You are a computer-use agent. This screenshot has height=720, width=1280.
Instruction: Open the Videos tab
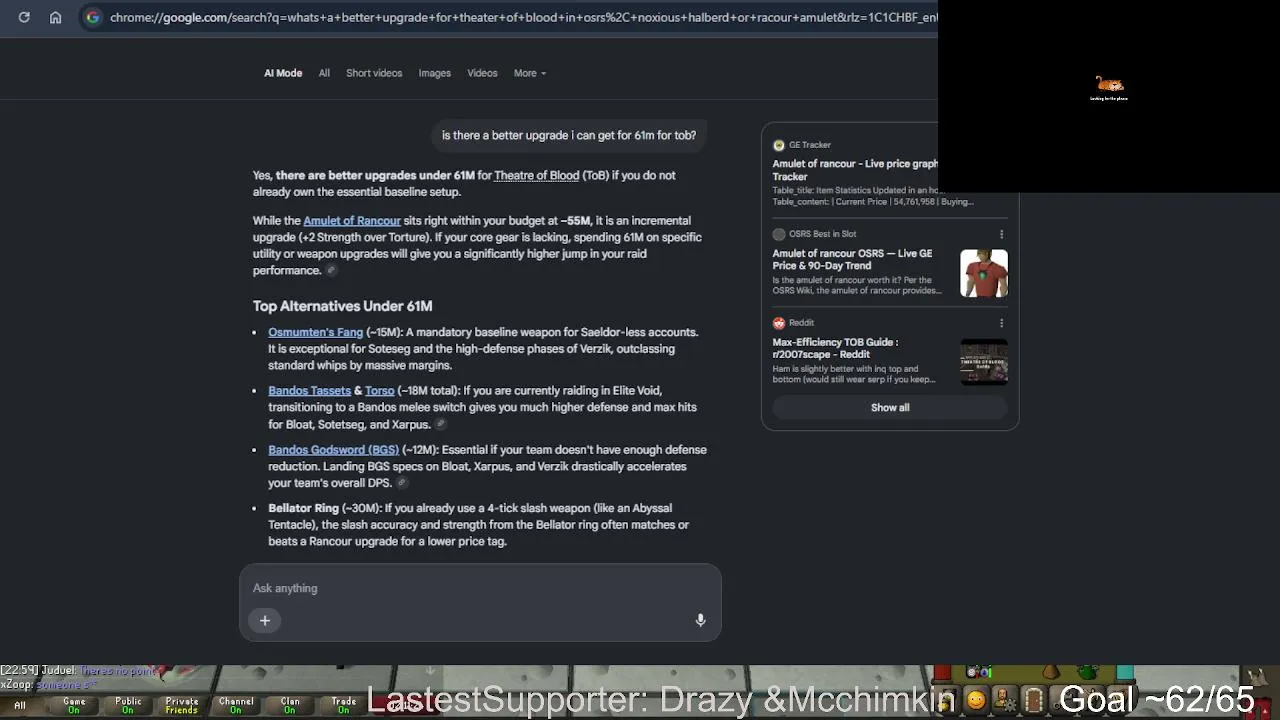pyautogui.click(x=482, y=73)
